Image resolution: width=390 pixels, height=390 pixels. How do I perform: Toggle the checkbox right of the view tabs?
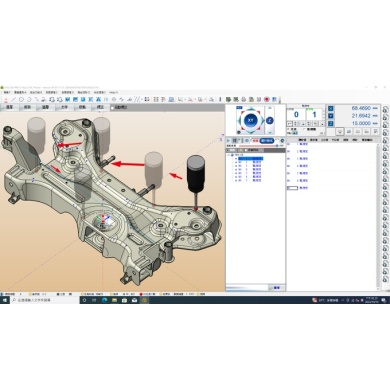112,108
